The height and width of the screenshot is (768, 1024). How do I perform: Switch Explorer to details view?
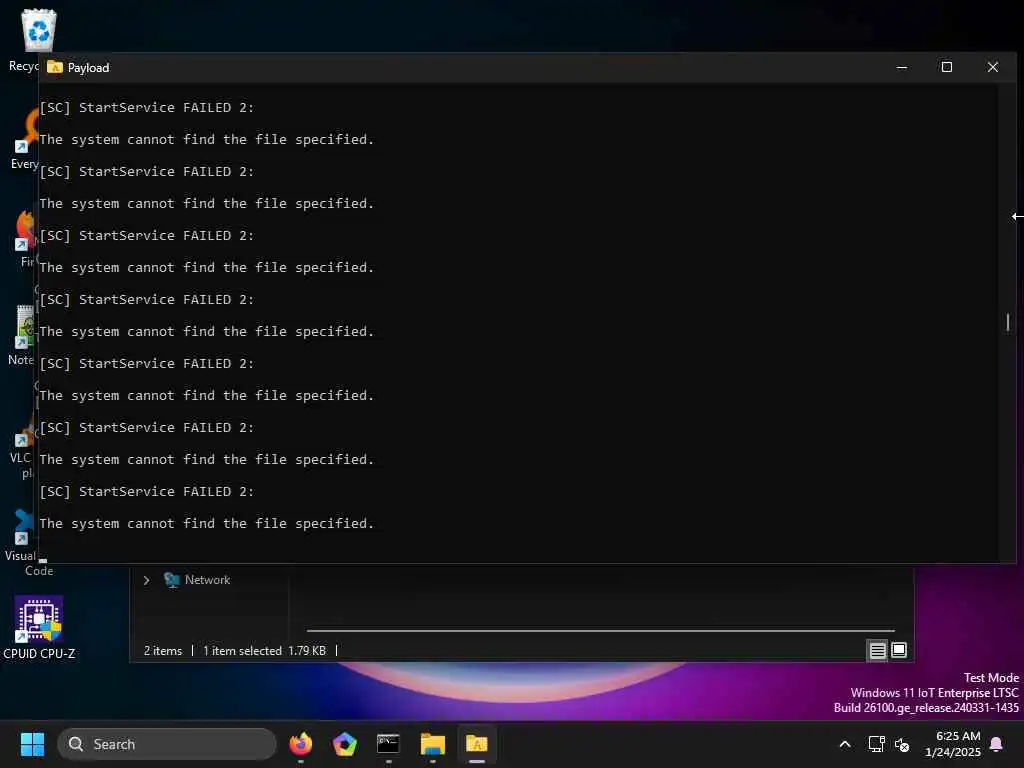click(878, 650)
